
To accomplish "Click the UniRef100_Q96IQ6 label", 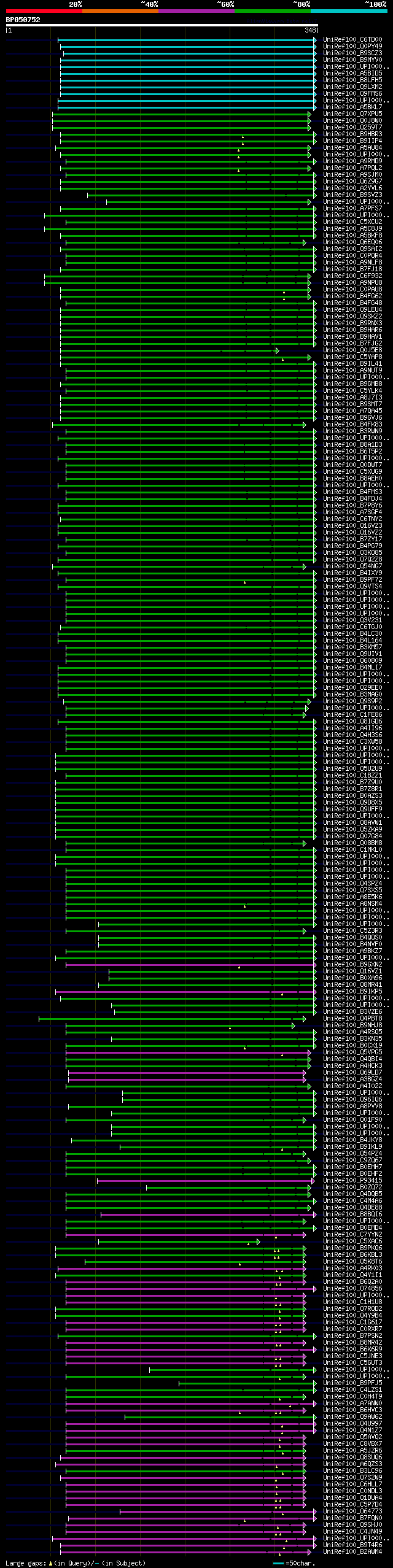I will pos(352,1100).
